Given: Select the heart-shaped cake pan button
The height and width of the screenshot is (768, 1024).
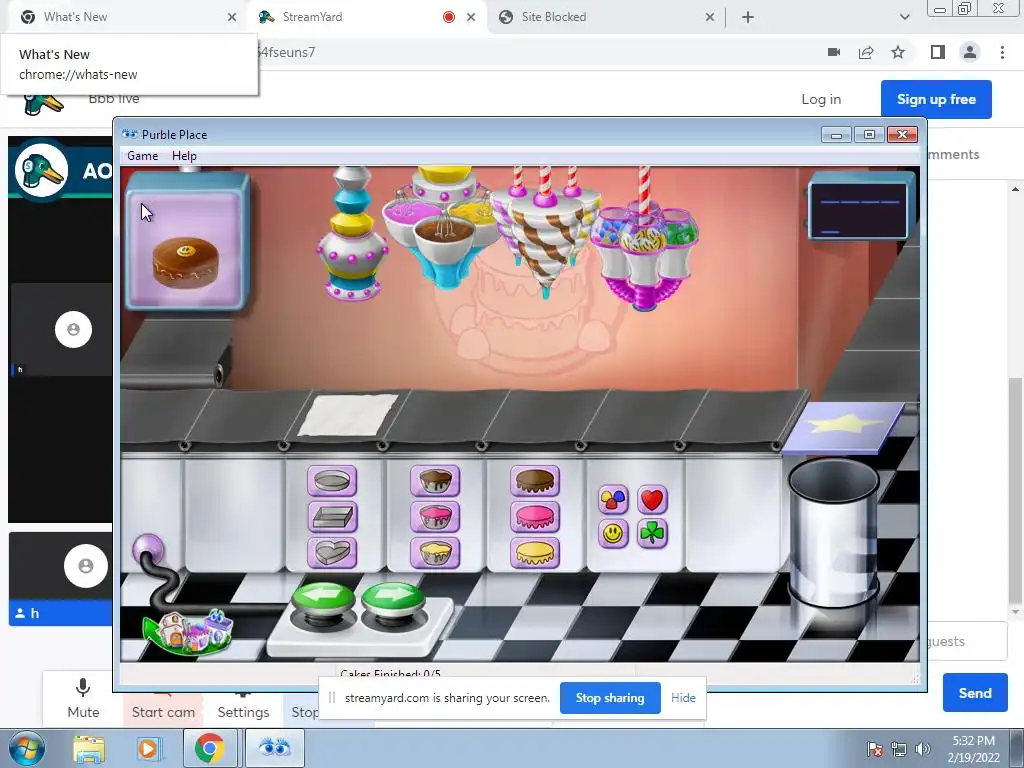Looking at the screenshot, I should pos(332,553).
